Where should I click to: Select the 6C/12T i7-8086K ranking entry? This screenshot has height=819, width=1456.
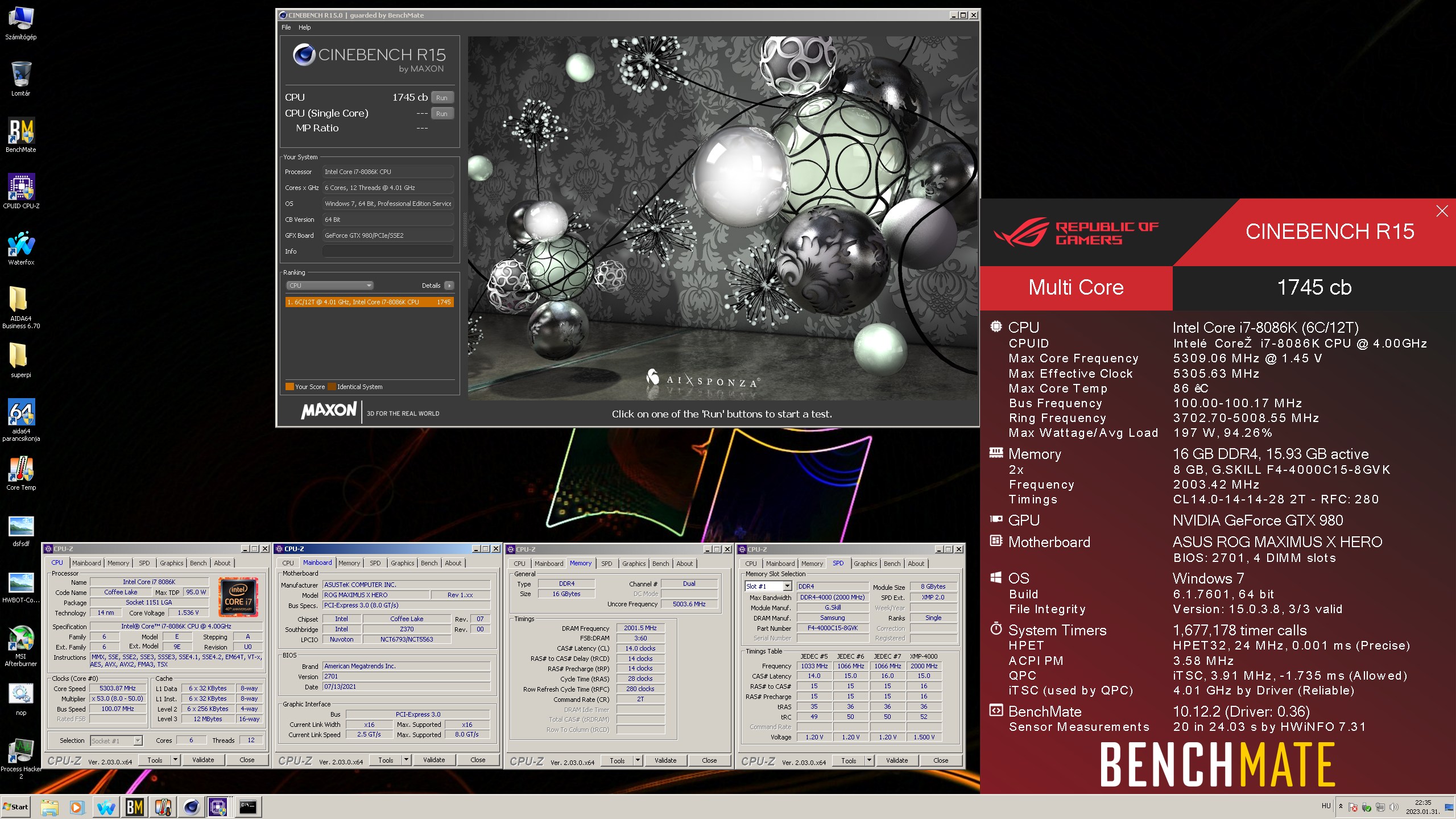click(369, 302)
